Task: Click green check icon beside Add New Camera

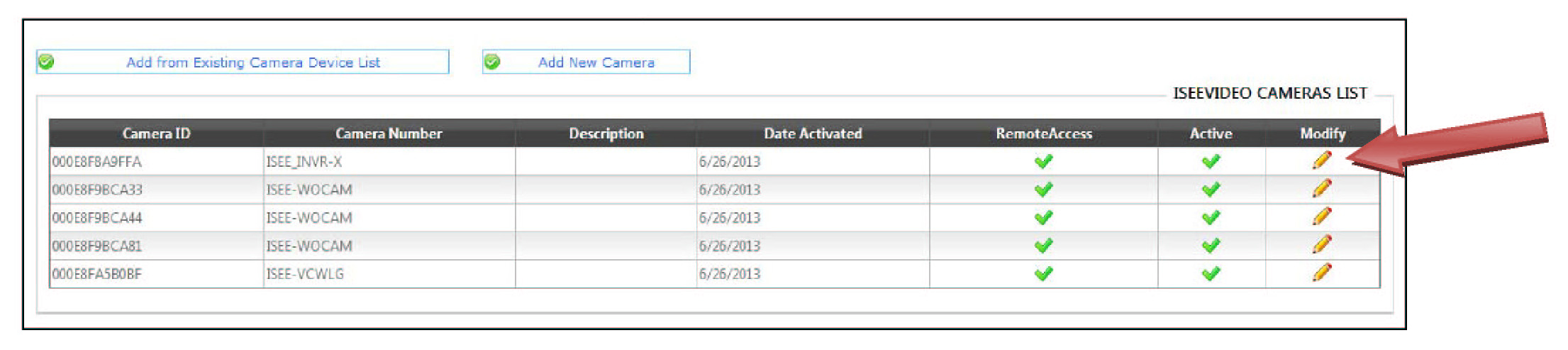Action: pyautogui.click(x=492, y=62)
